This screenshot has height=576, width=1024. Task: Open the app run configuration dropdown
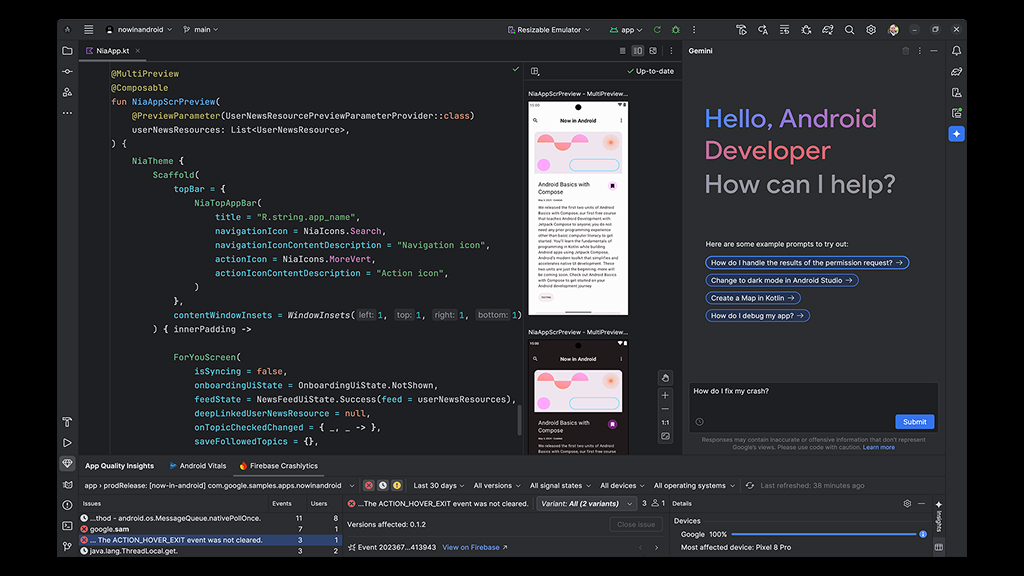coord(626,29)
